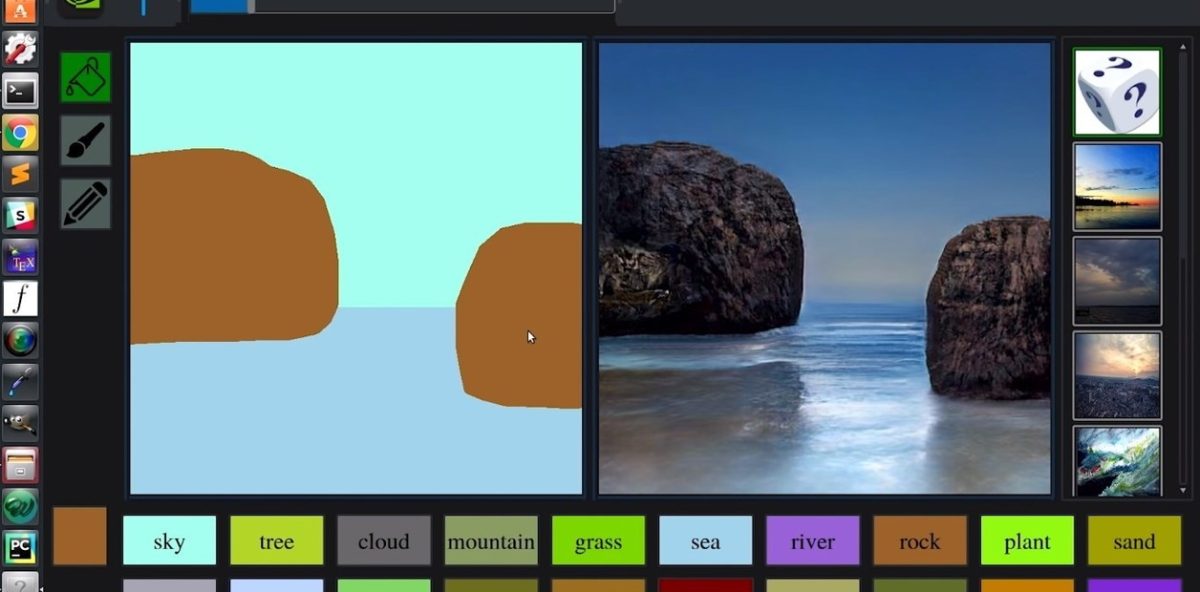Image resolution: width=1200 pixels, height=592 pixels.
Task: Choose the sand label
Action: coord(1134,541)
